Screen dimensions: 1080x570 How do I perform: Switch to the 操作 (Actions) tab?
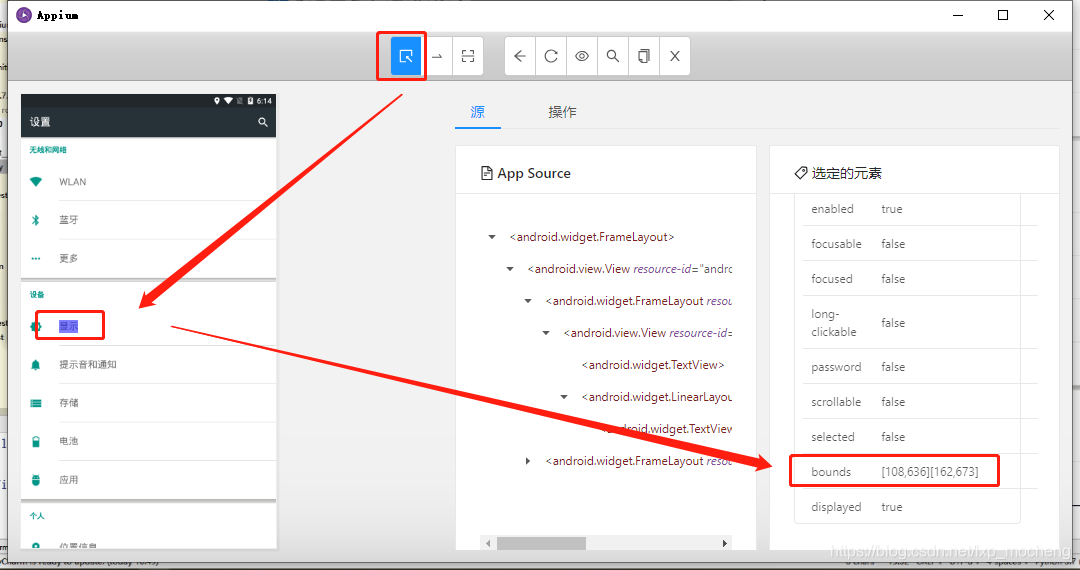562,112
